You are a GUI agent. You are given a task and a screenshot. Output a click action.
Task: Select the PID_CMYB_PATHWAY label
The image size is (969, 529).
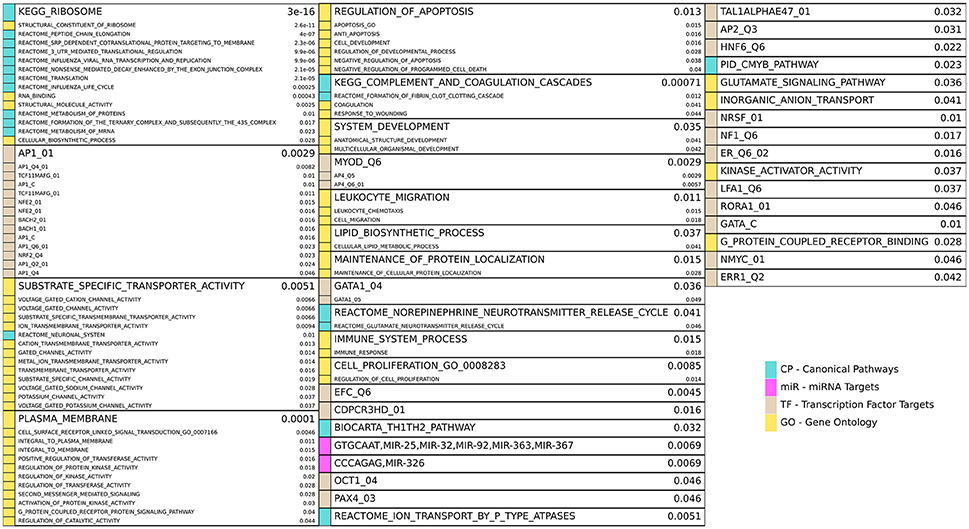pyautogui.click(x=769, y=65)
